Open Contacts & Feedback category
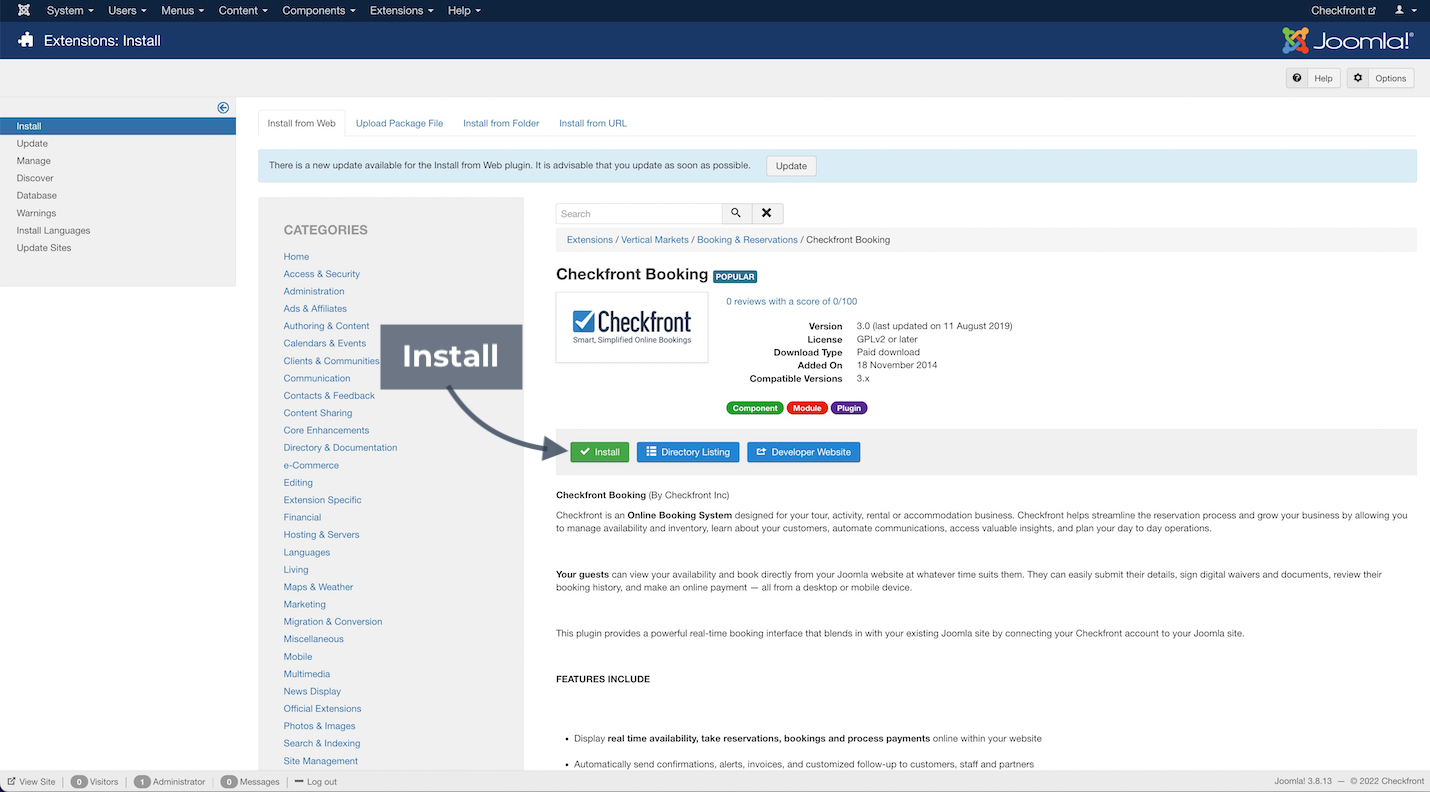Viewport: 1430px width, 792px height. point(329,395)
